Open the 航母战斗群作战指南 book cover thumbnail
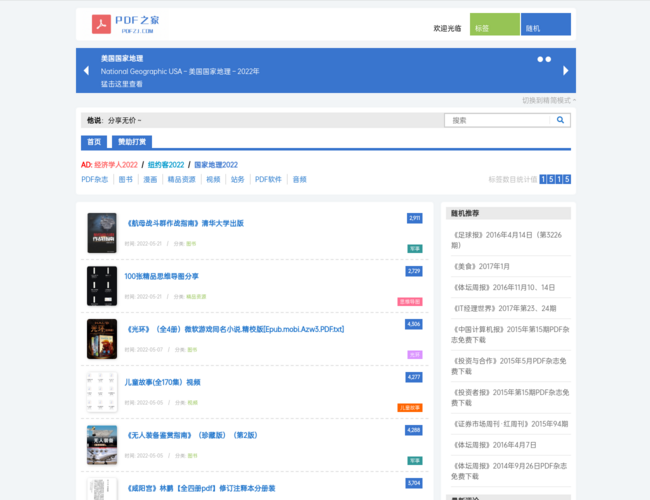Viewport: 650px width, 500px height. tap(102, 232)
